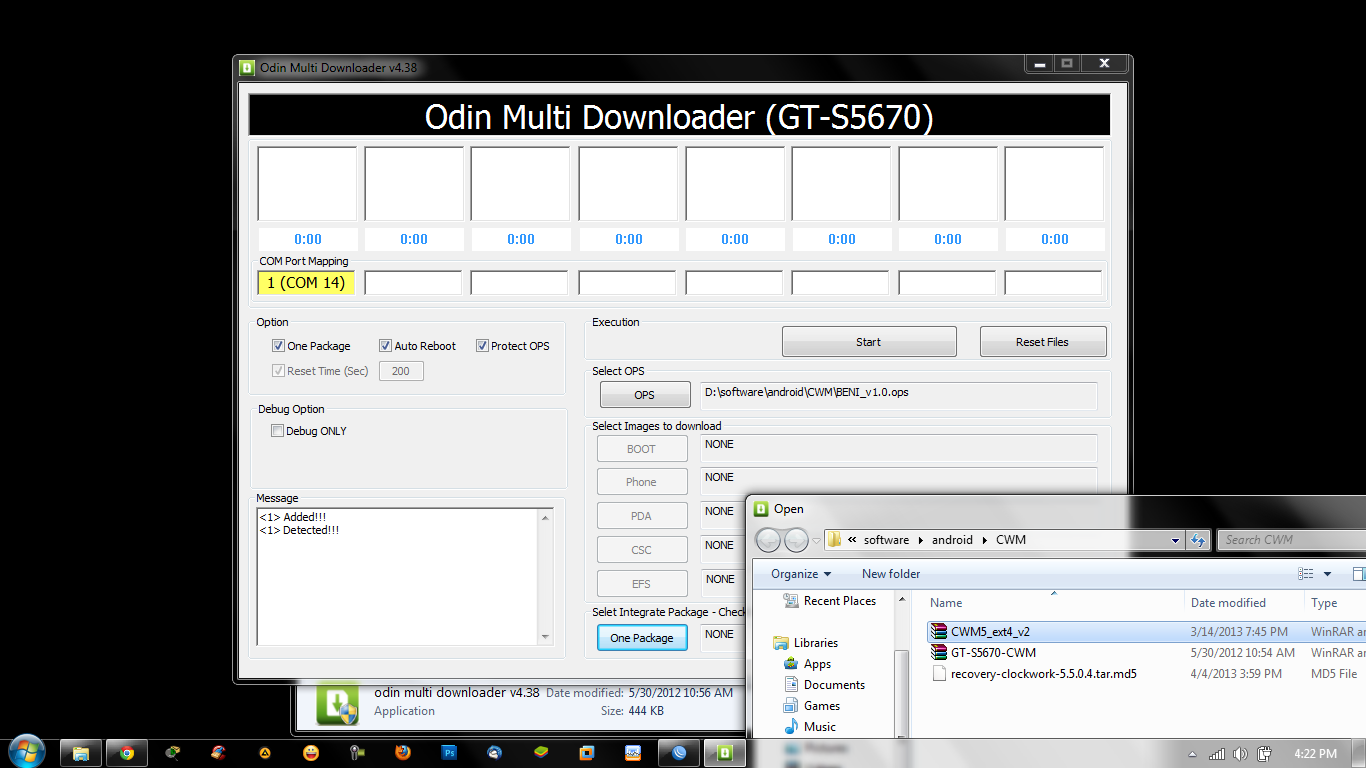
Task: Refresh the CWM folder listing
Action: coord(1198,540)
